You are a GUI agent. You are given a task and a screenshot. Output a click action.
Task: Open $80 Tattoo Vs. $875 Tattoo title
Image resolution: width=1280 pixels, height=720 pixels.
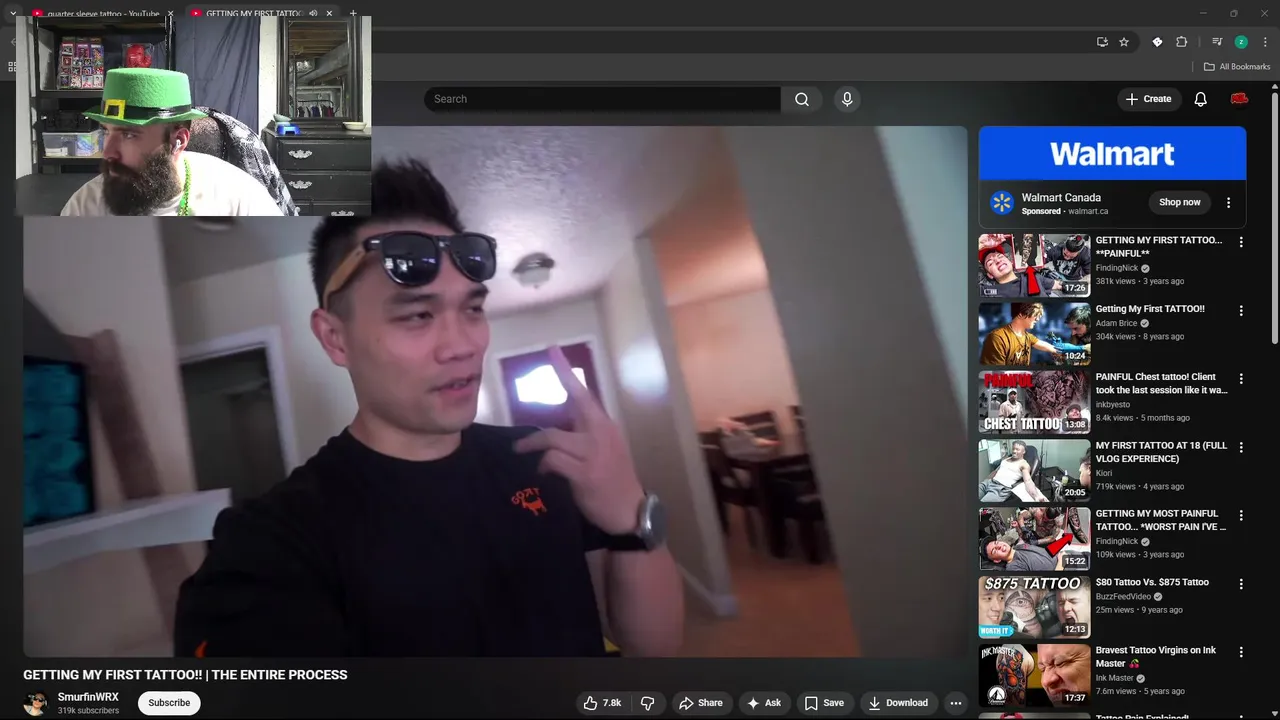coord(1152,582)
